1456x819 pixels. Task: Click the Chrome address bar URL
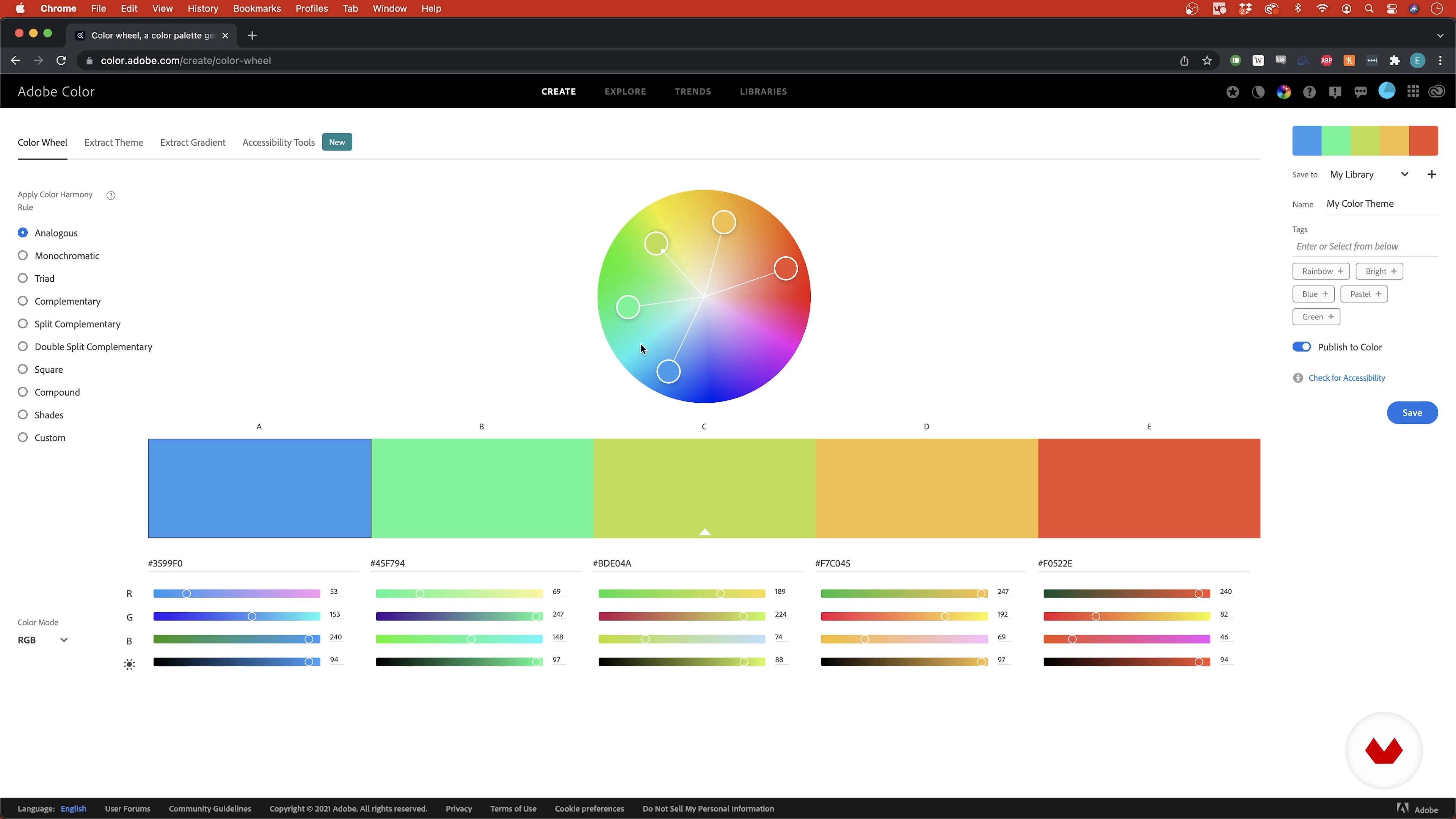186,61
